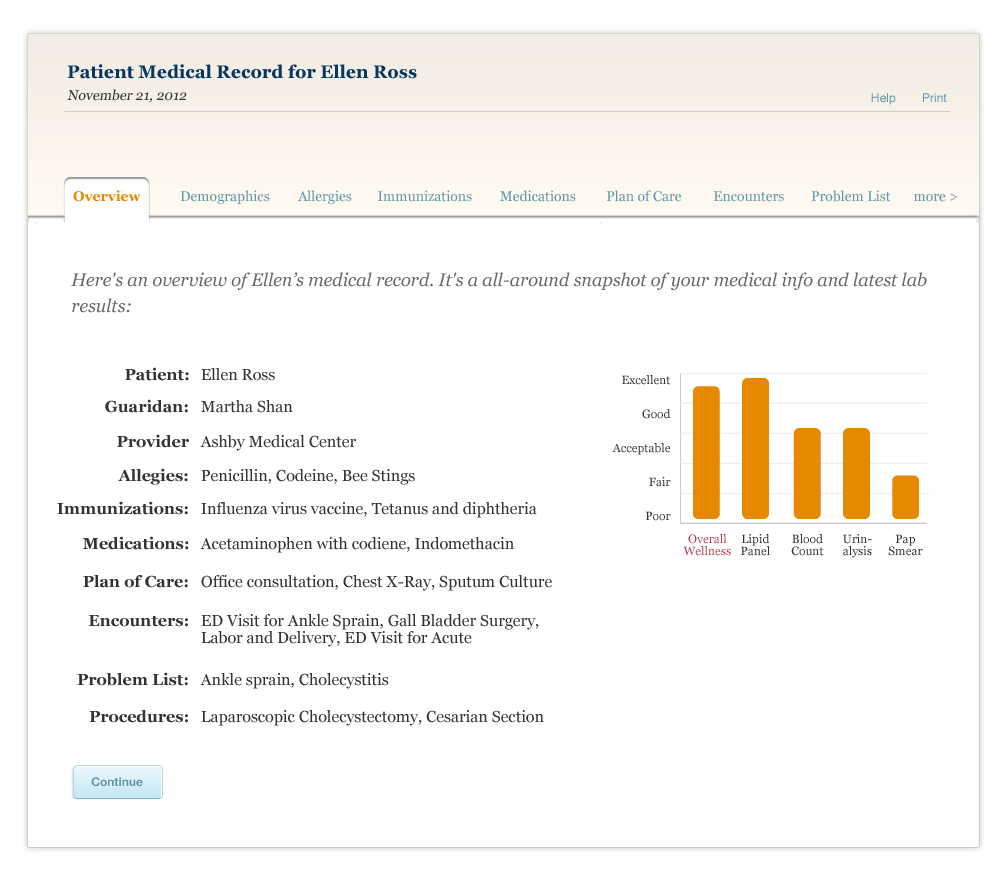Click the 'Medications:' field label
Screen dimensions: 1000x884
pos(136,544)
